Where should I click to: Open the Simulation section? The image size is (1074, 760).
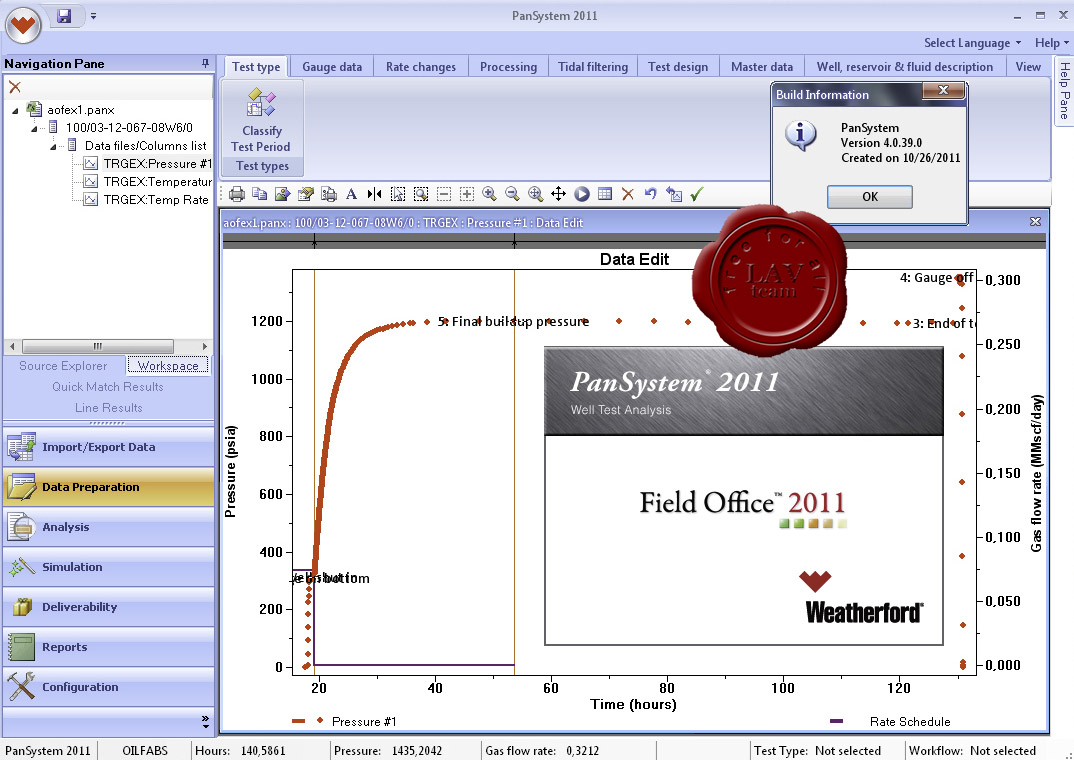pos(108,567)
